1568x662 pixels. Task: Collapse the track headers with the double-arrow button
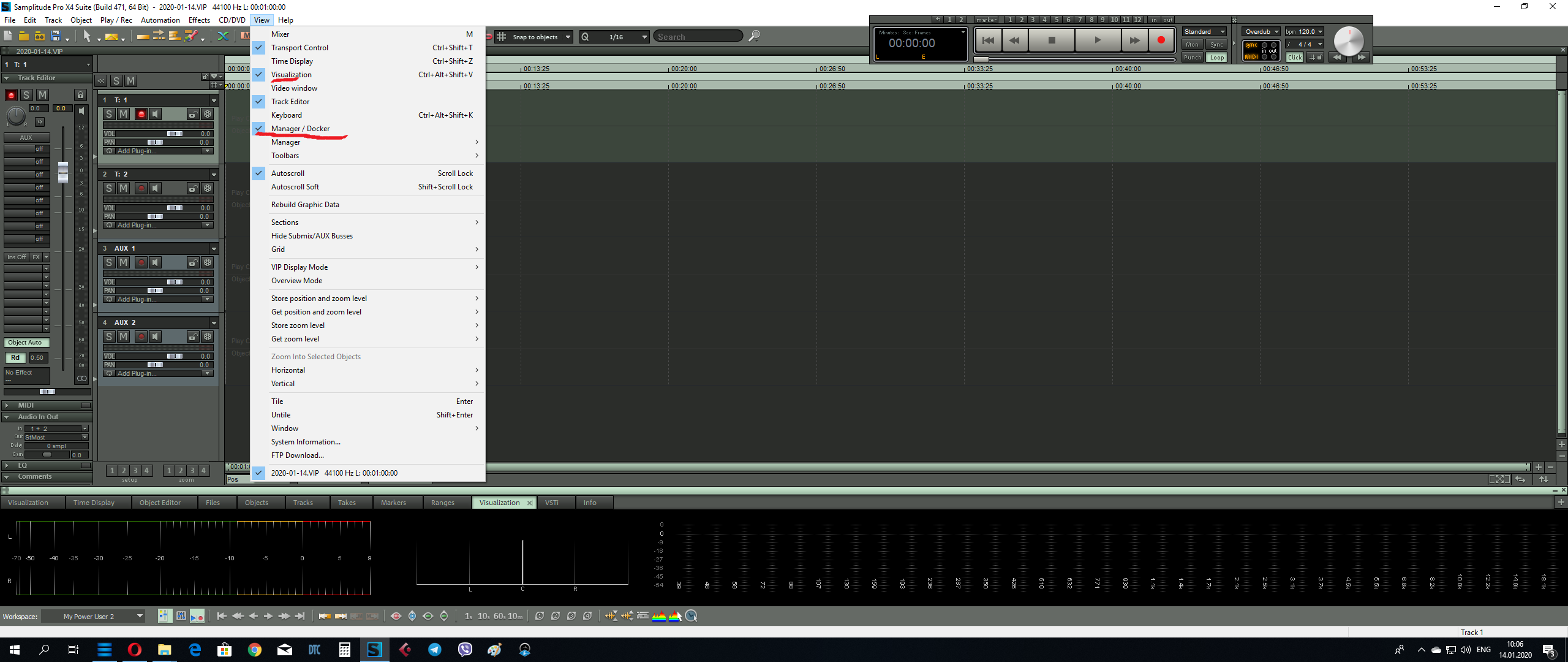point(101,81)
